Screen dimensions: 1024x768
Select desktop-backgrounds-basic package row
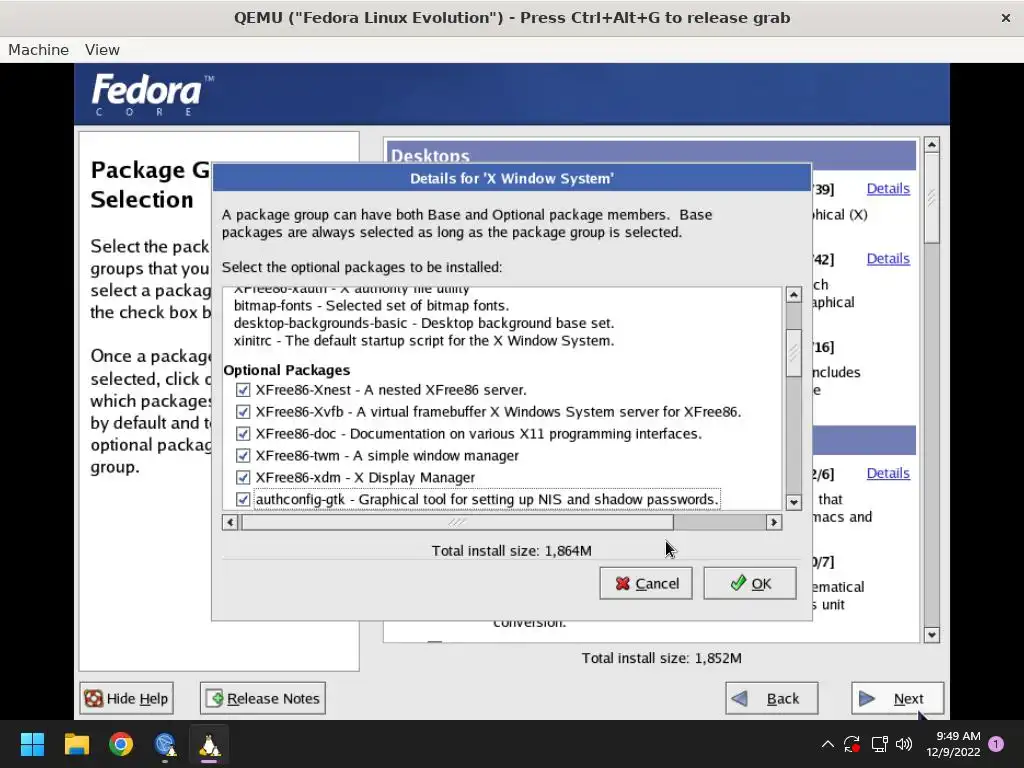point(424,323)
